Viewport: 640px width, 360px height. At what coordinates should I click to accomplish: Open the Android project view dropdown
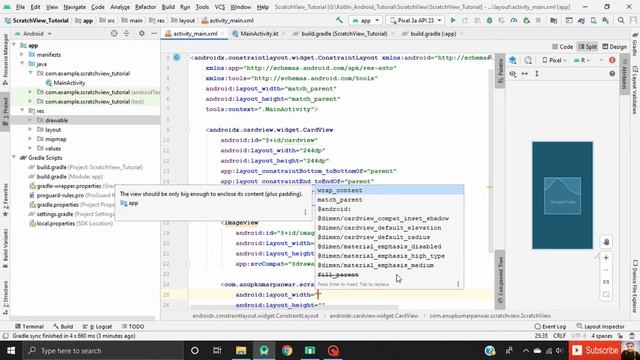(33, 33)
